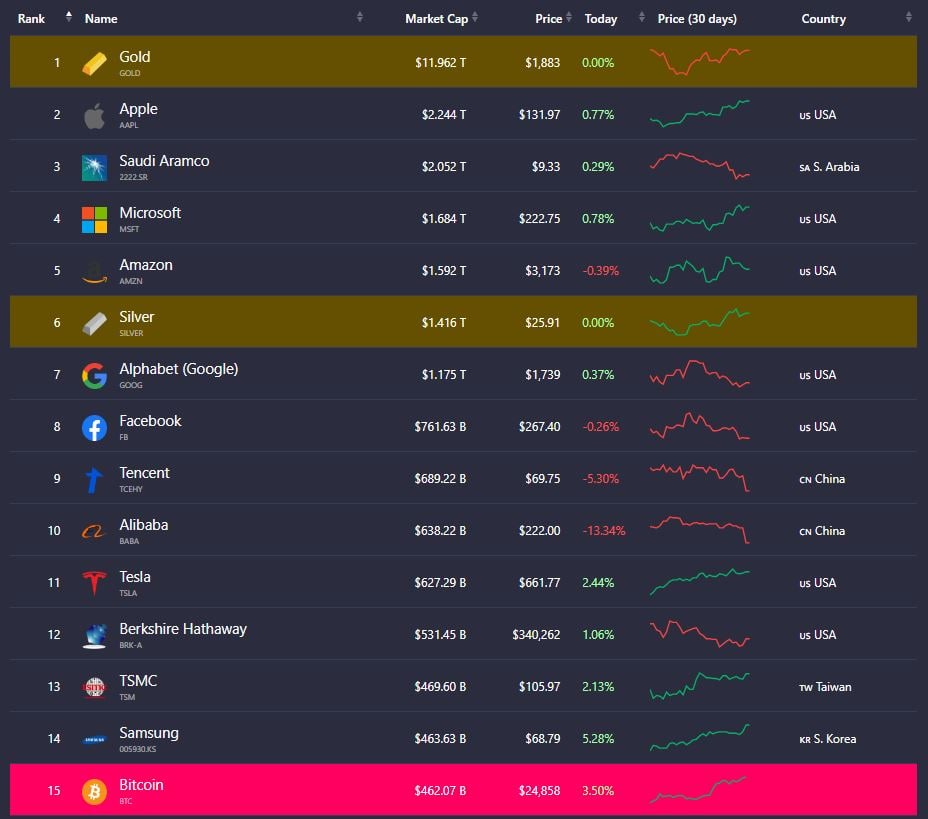Sort by the Name column arrows
This screenshot has width=928, height=819.
(359, 17)
